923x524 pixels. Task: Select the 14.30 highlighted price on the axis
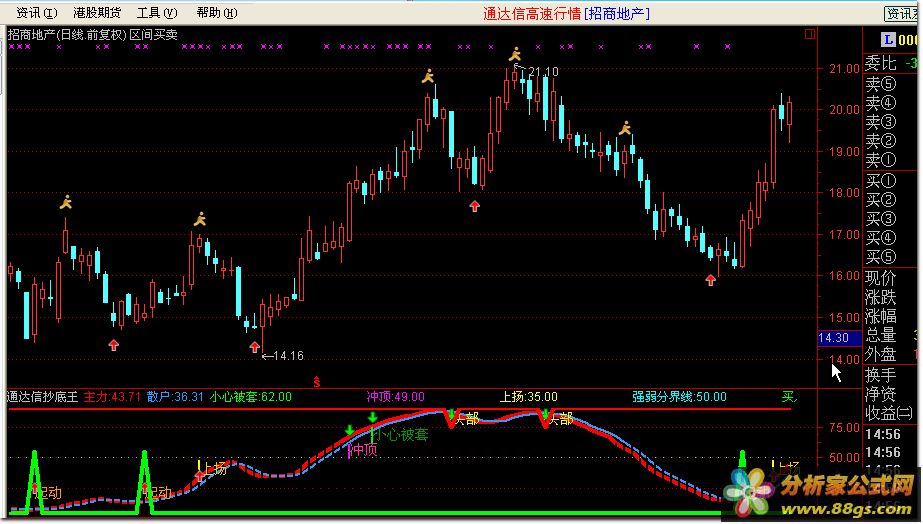coord(839,338)
